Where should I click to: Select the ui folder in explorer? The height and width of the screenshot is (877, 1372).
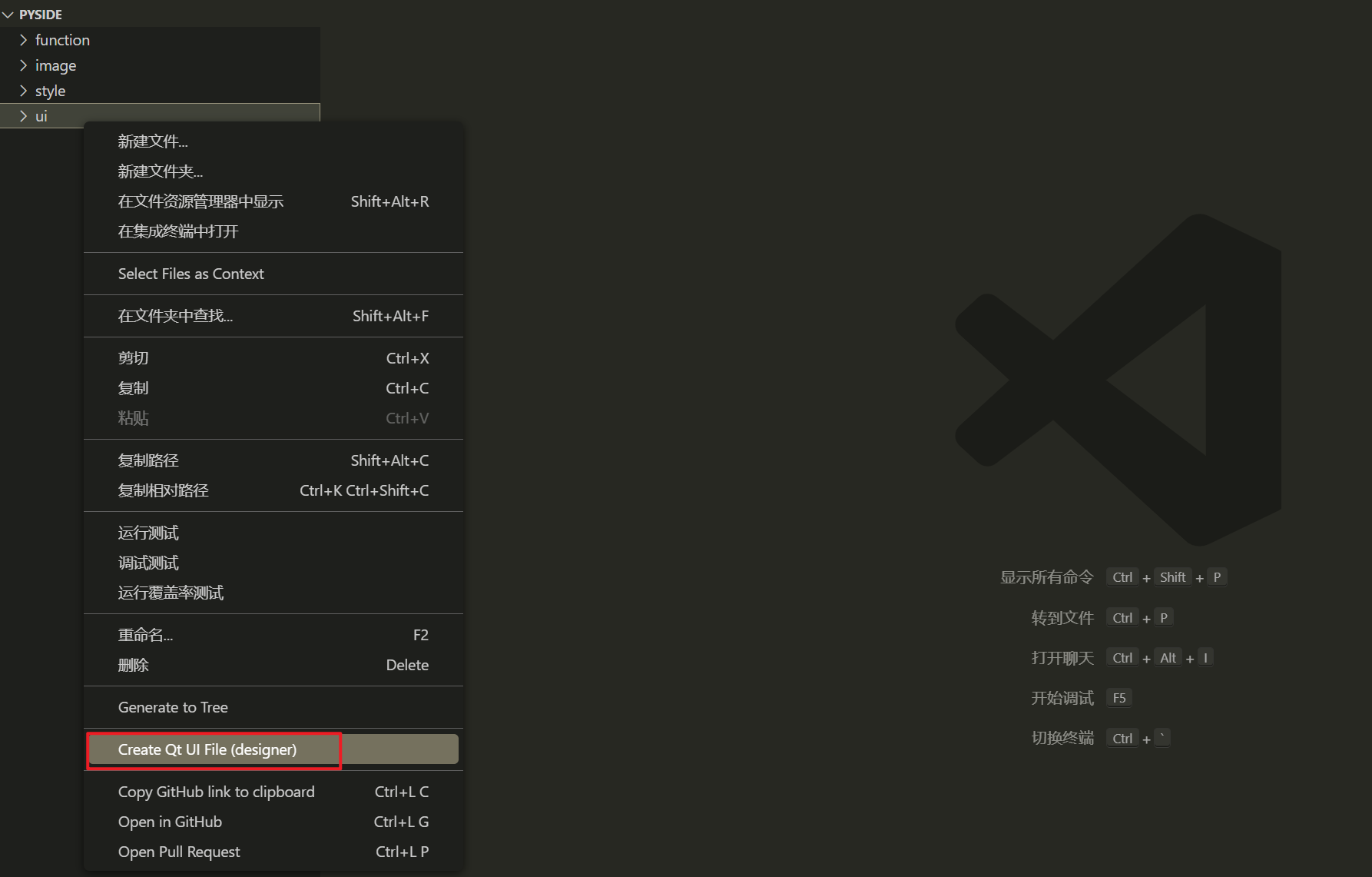pyautogui.click(x=41, y=116)
